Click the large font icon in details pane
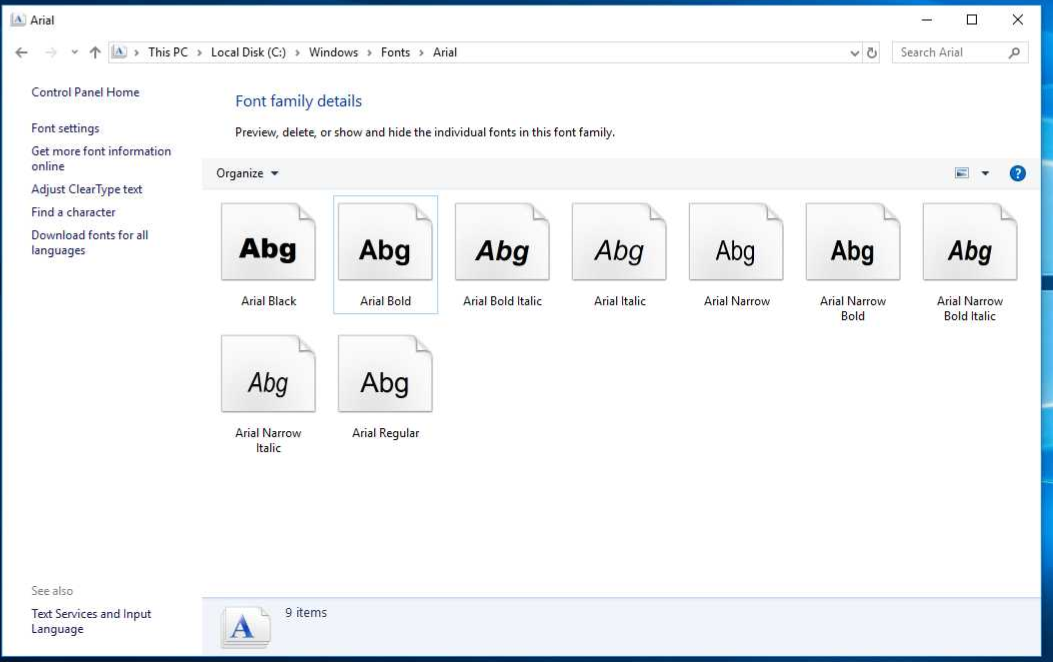 click(245, 625)
